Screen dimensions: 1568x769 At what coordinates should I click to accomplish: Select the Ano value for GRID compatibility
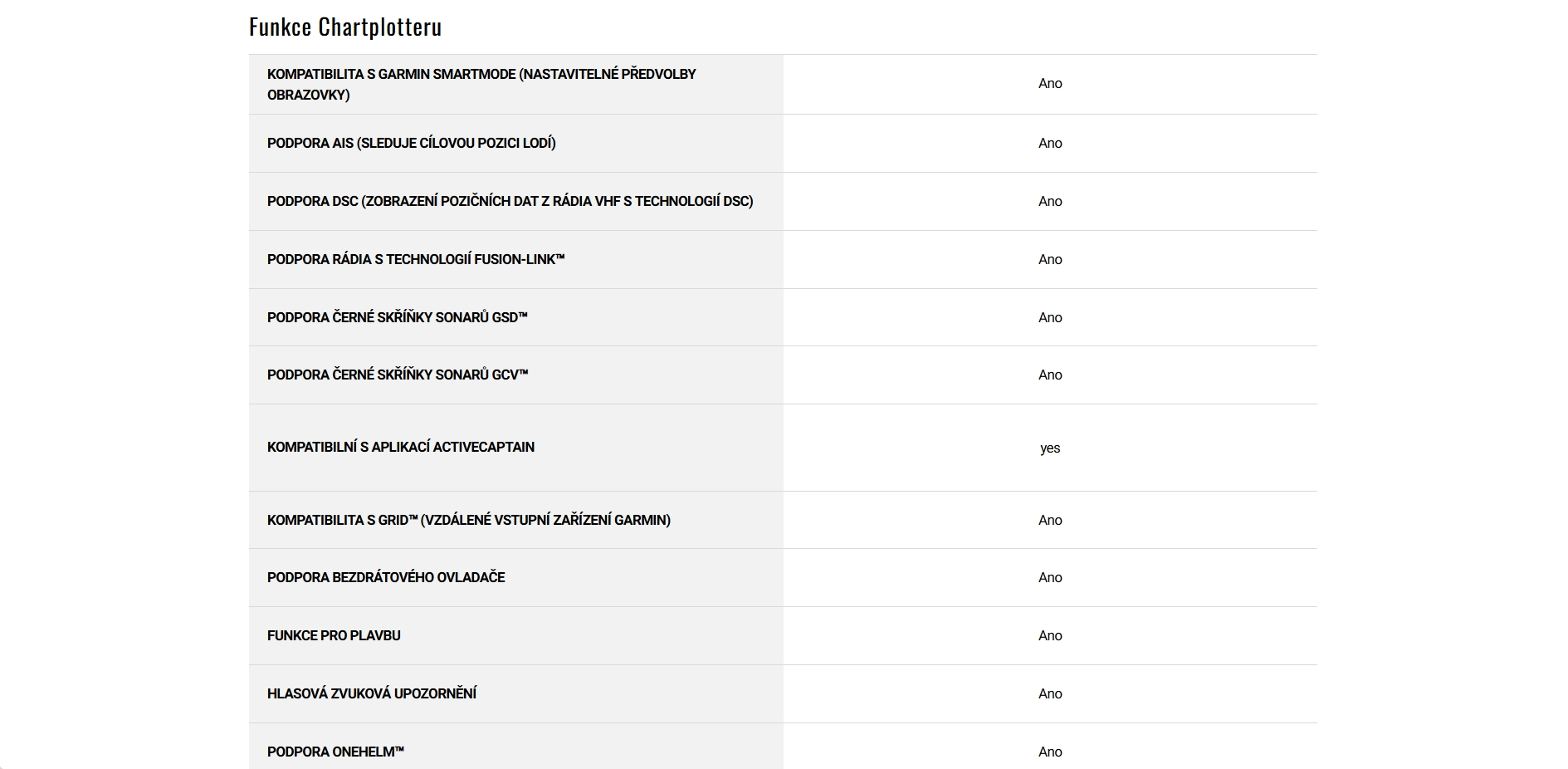point(1050,521)
